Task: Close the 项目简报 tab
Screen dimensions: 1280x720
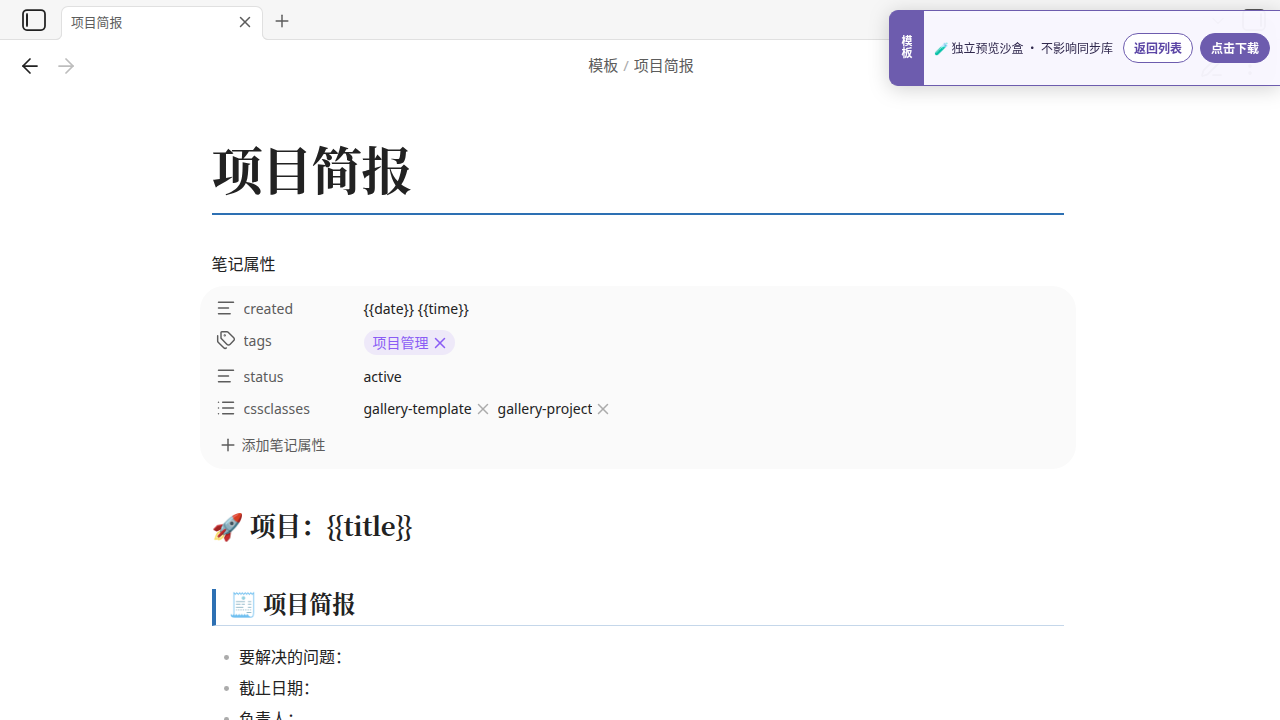Action: [245, 22]
